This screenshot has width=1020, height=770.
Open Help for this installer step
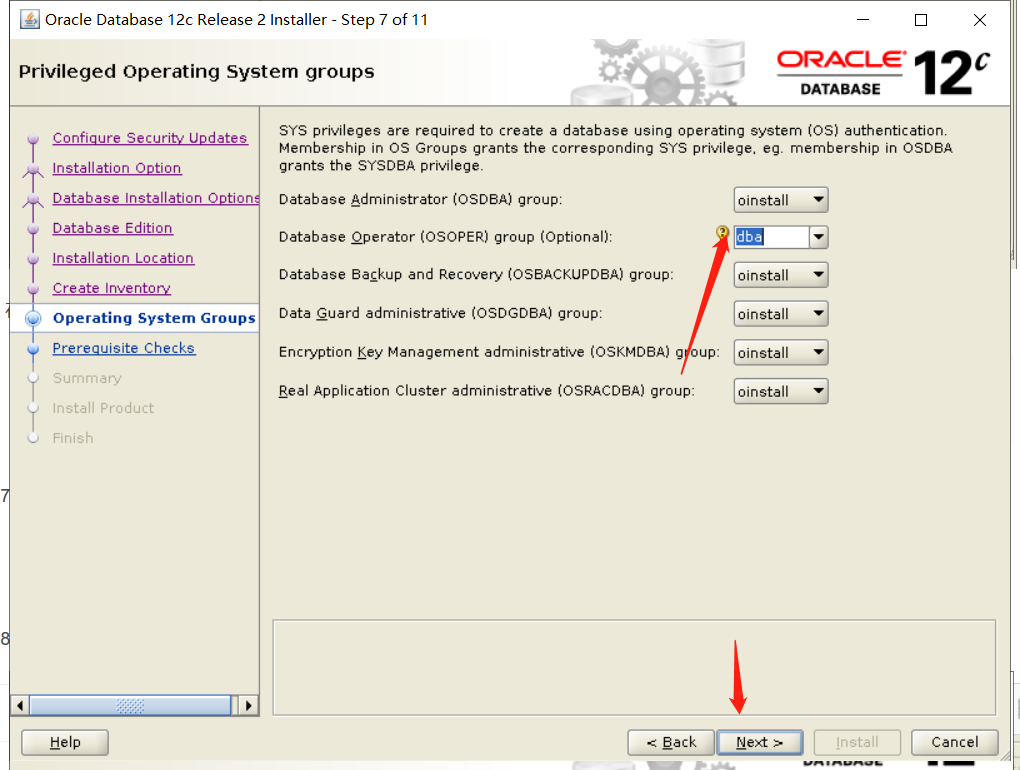coord(64,742)
